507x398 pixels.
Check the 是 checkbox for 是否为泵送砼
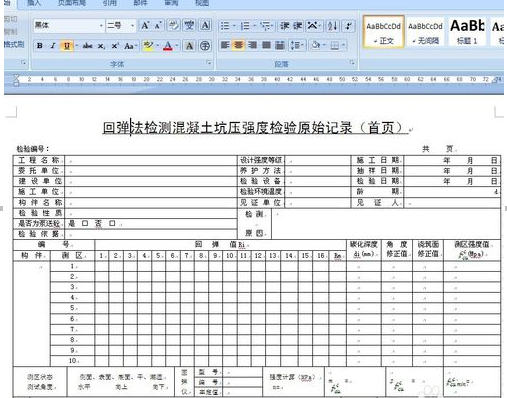85,223
